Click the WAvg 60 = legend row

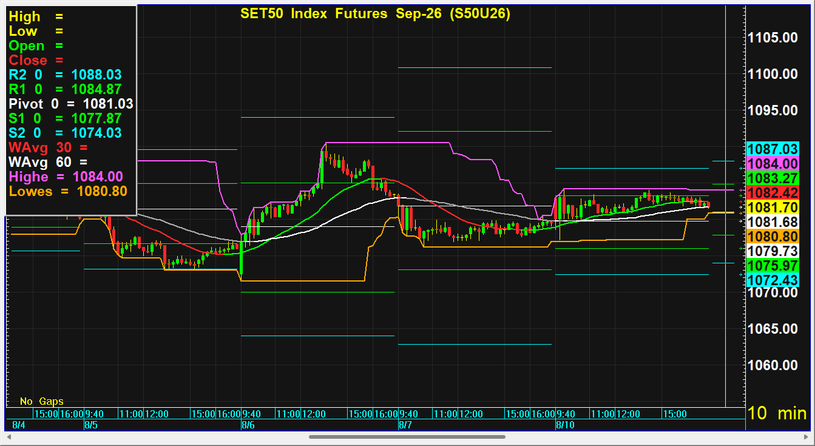(48, 162)
